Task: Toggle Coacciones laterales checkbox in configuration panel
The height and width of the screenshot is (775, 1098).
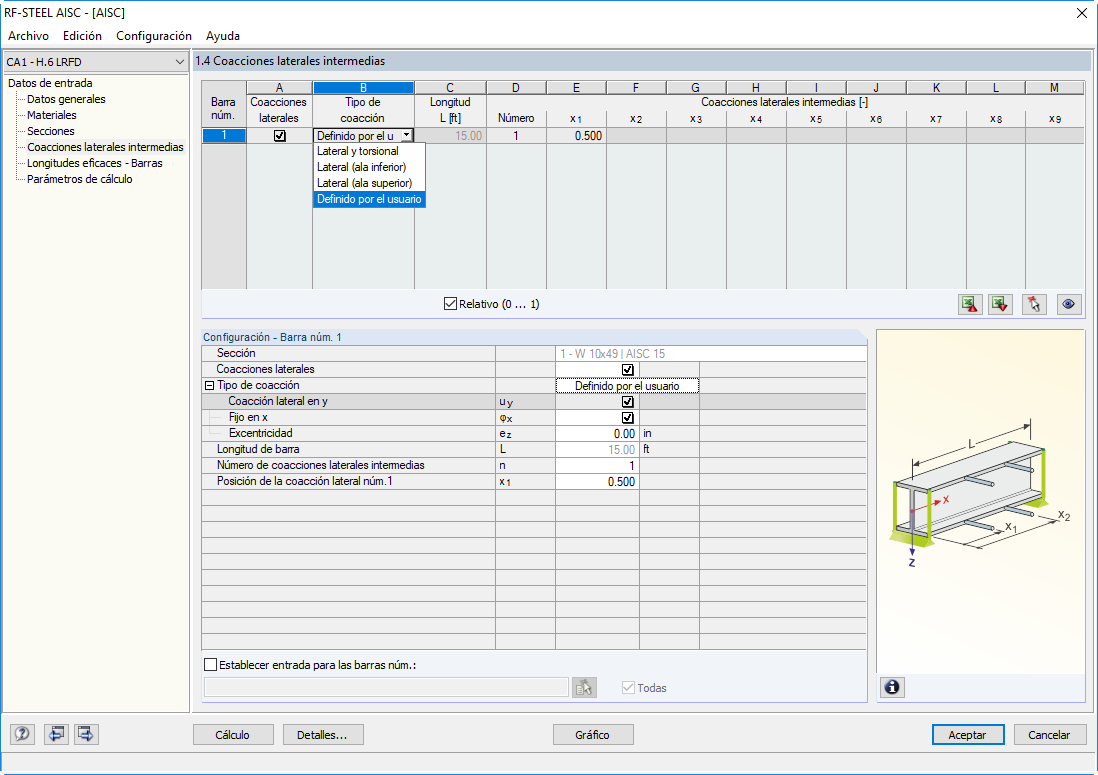Action: 627,370
